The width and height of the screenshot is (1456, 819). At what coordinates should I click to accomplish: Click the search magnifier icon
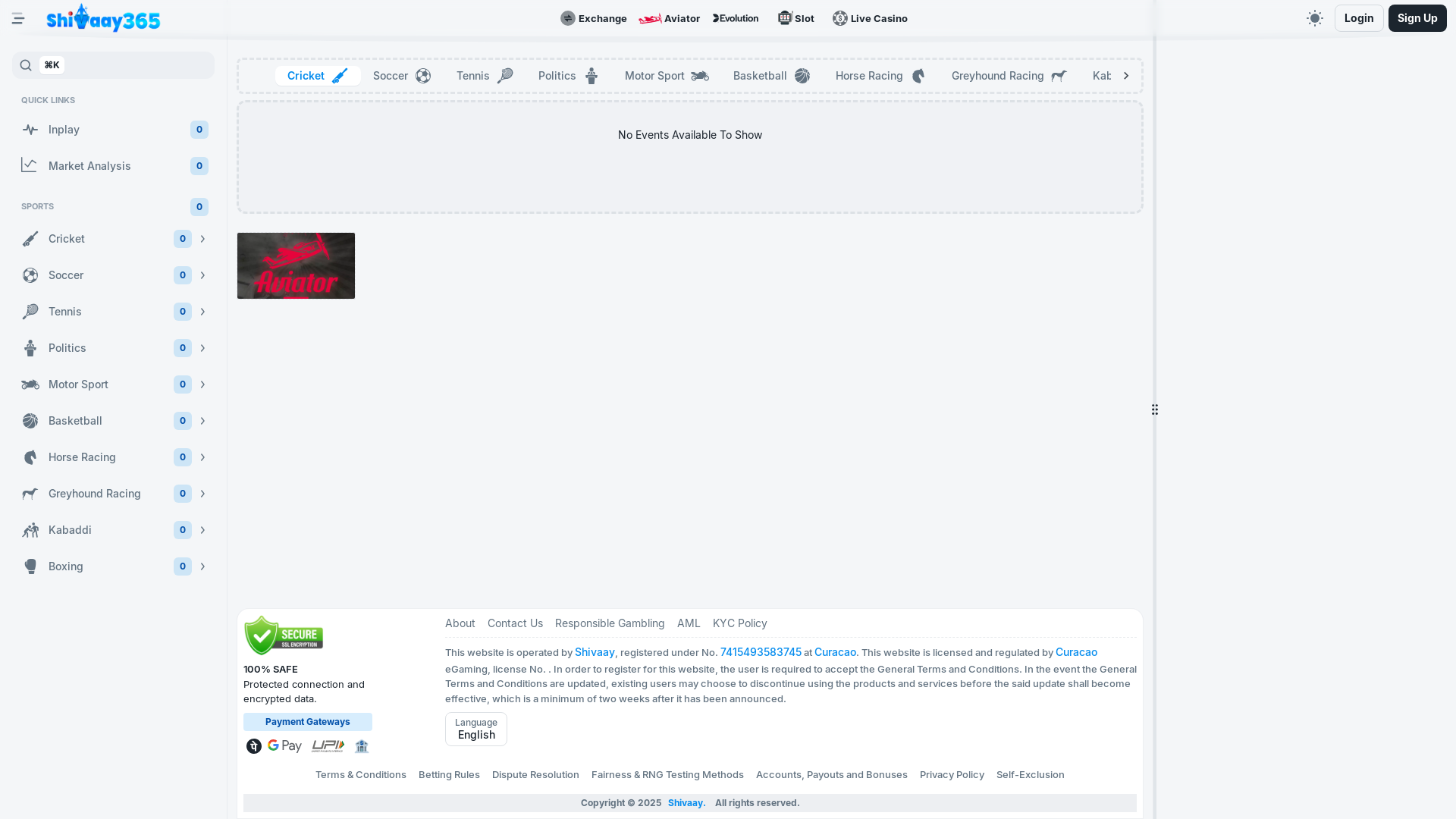(x=26, y=65)
